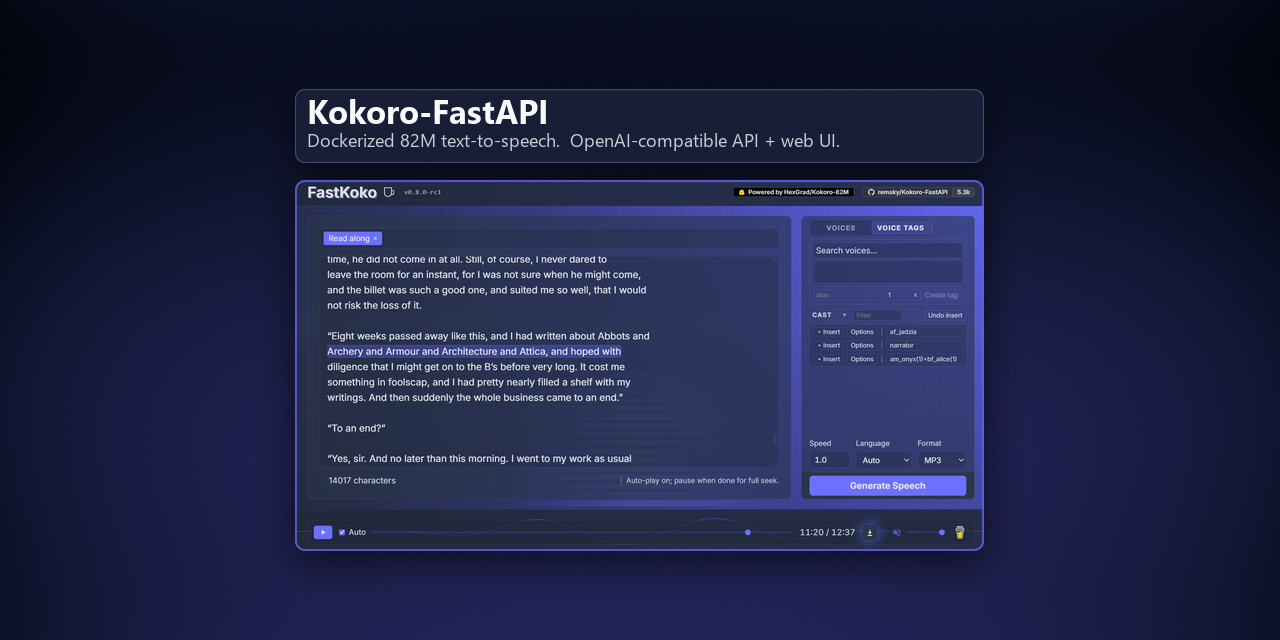Click Generate Speech
This screenshot has height=640, width=1280.
[x=888, y=486]
